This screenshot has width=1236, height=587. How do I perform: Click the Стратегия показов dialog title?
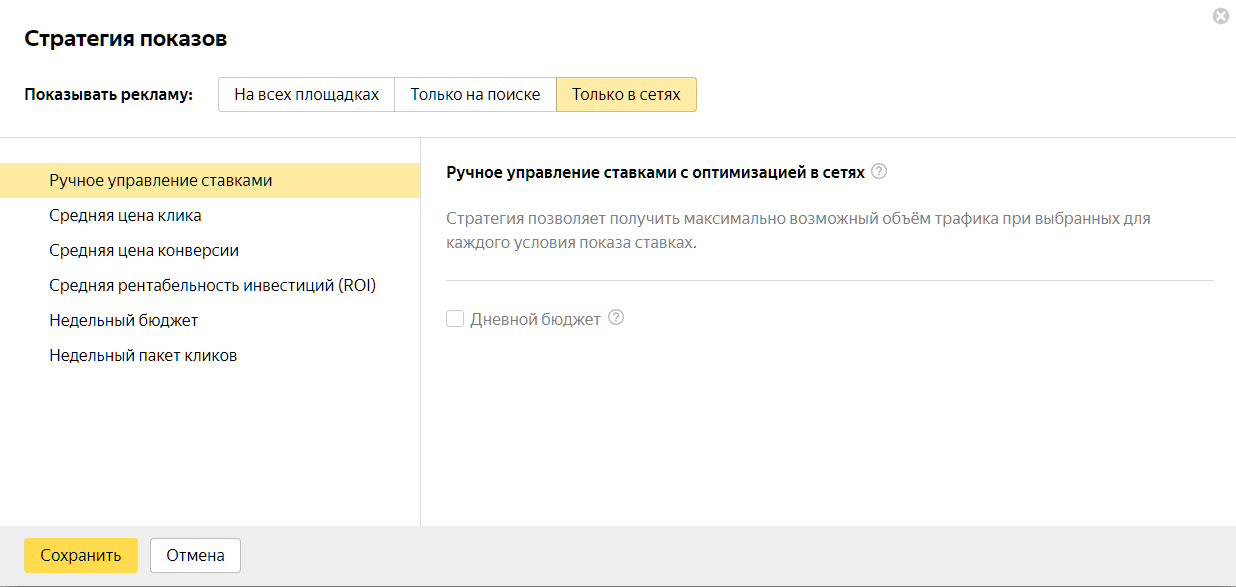[126, 39]
